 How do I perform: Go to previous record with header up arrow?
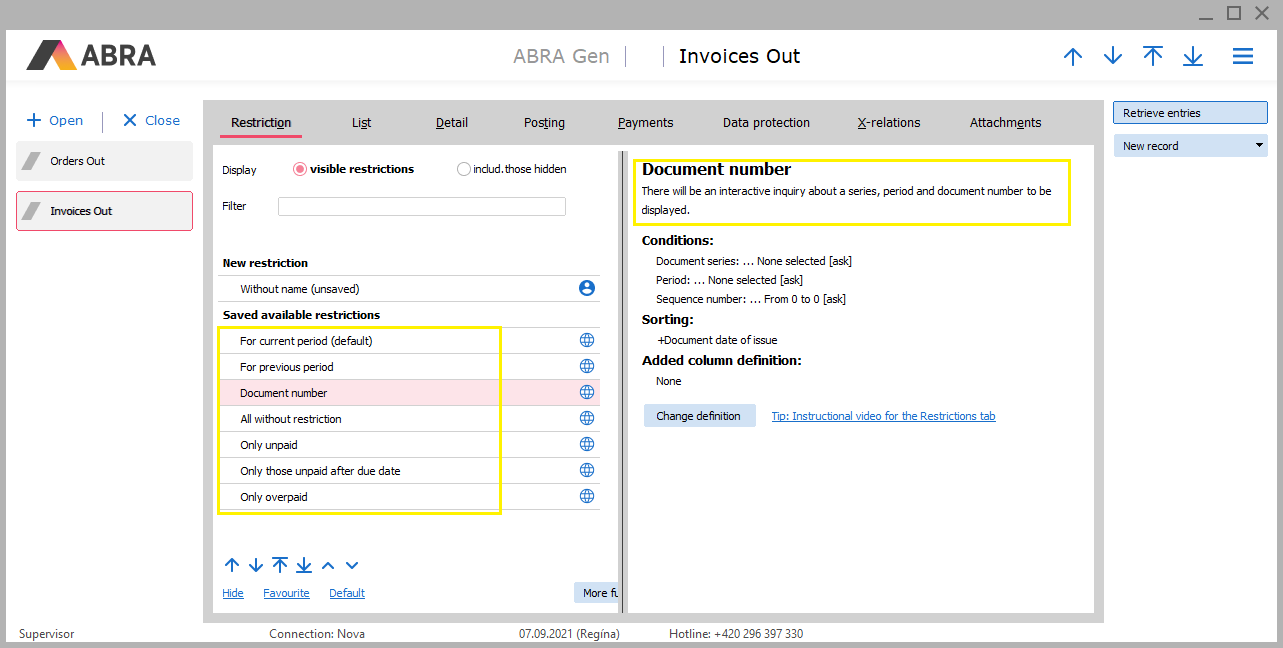point(1073,57)
